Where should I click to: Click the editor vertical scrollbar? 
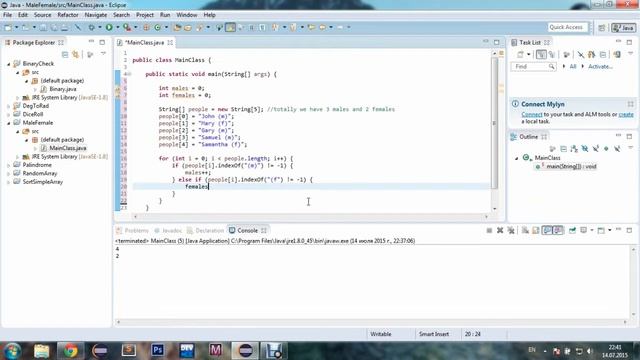[x=495, y=123]
